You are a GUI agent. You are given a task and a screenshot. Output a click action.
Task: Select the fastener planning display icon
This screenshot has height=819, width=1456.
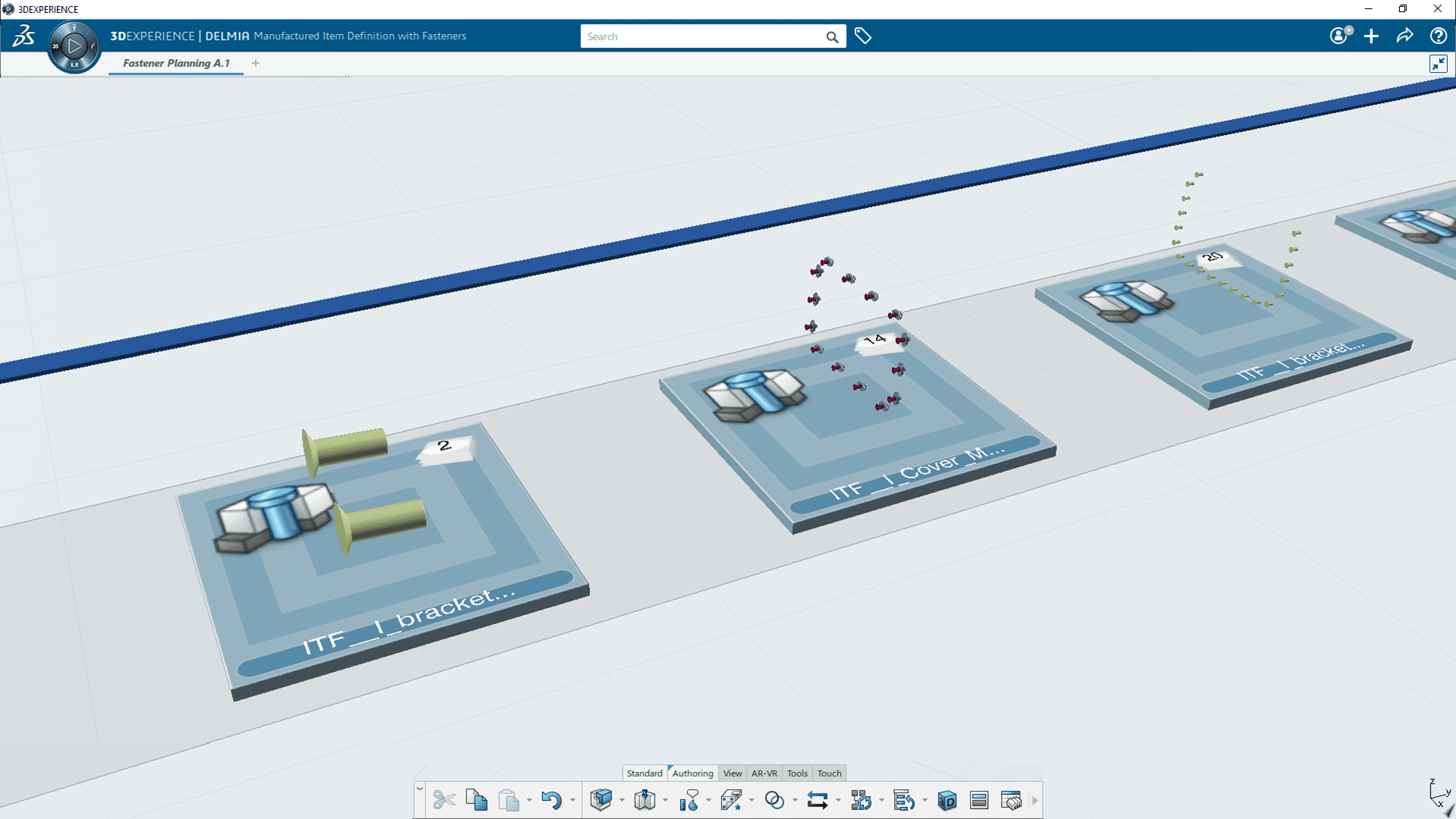pyautogui.click(x=1010, y=799)
